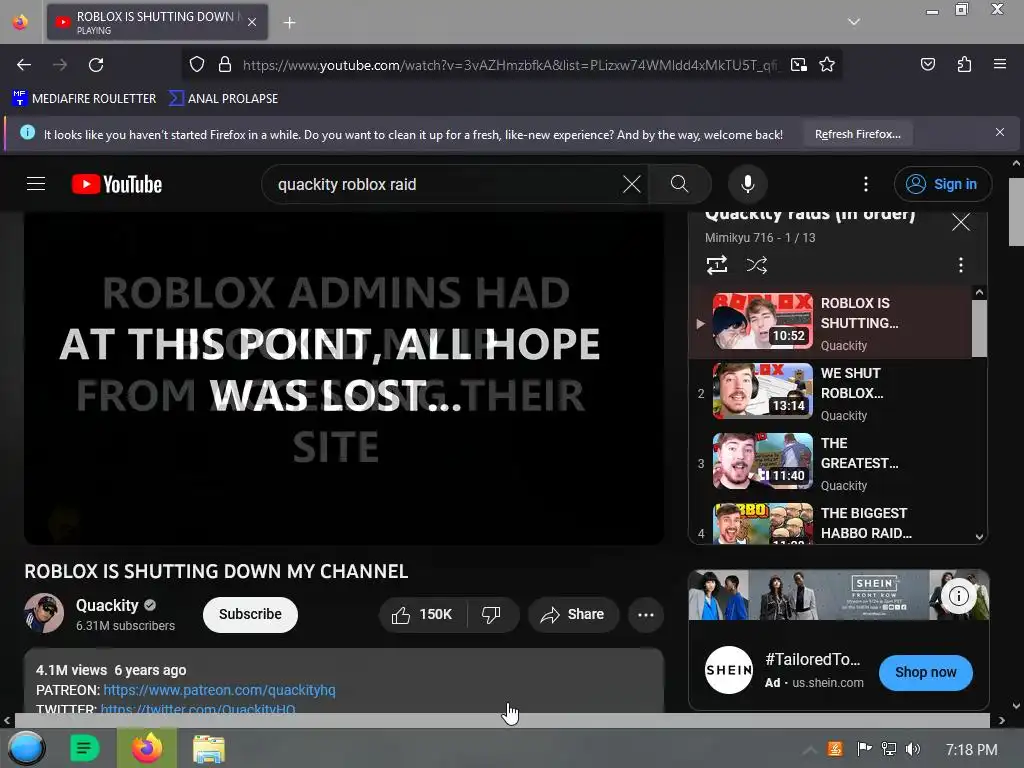Viewport: 1024px width, 768px height.
Task: Bookmark this page with star icon
Action: point(827,65)
